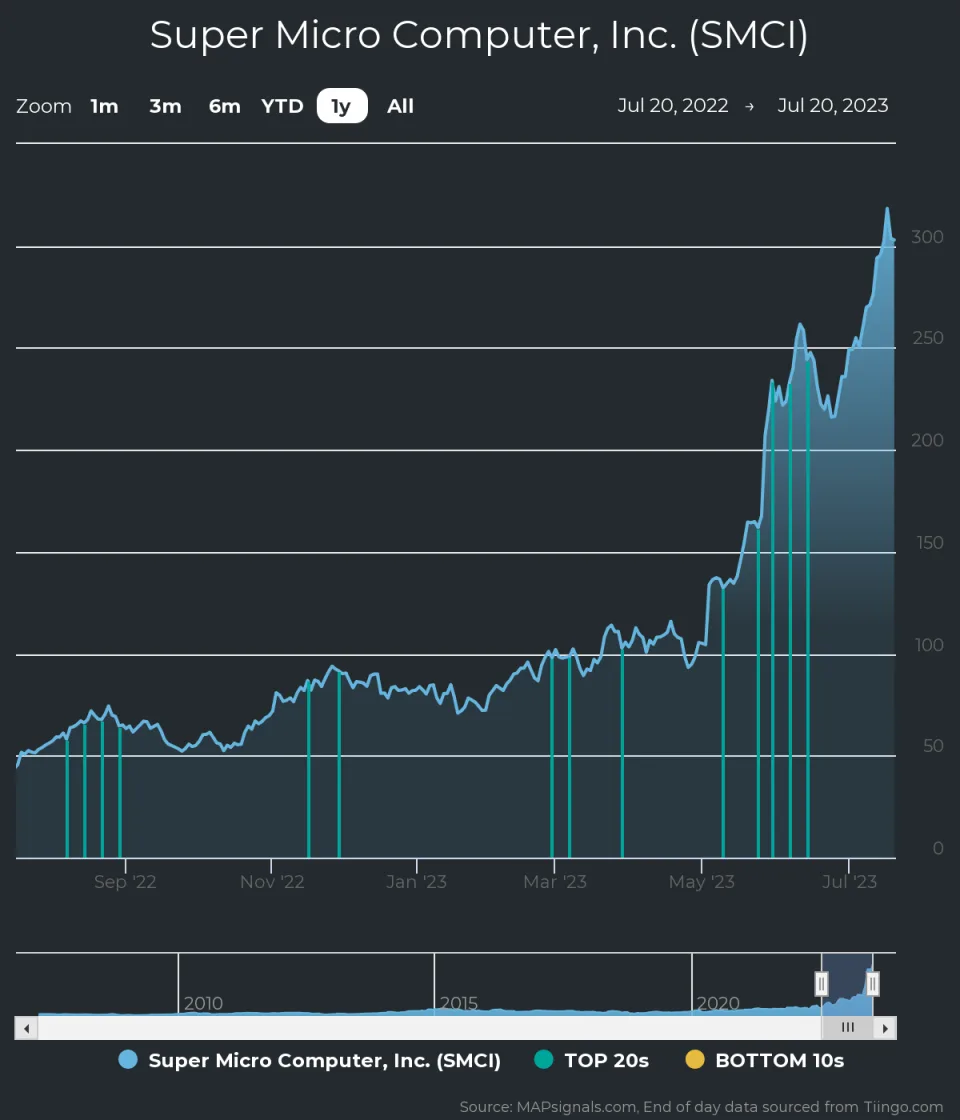Screen dimensions: 960x1120
Task: Click the Zoom label text
Action: pos(44,106)
